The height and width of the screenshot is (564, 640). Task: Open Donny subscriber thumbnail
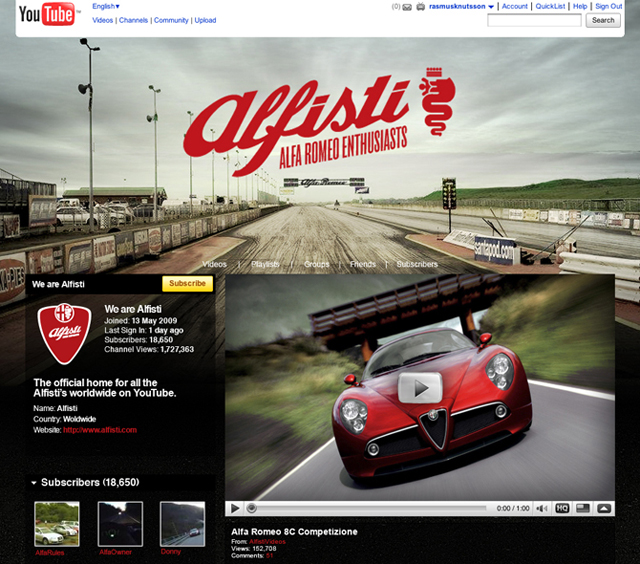tap(182, 524)
